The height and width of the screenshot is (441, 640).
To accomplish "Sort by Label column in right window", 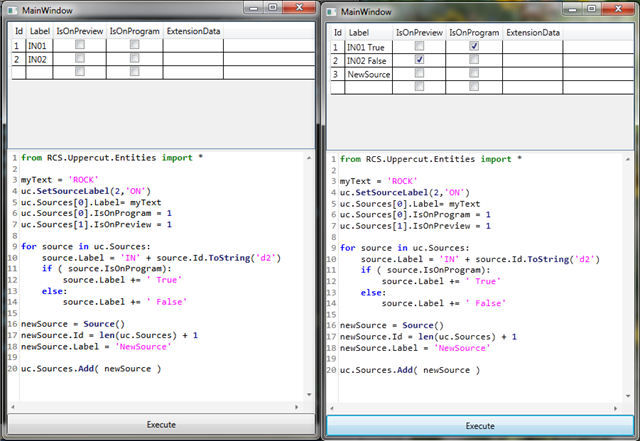I will pos(369,33).
